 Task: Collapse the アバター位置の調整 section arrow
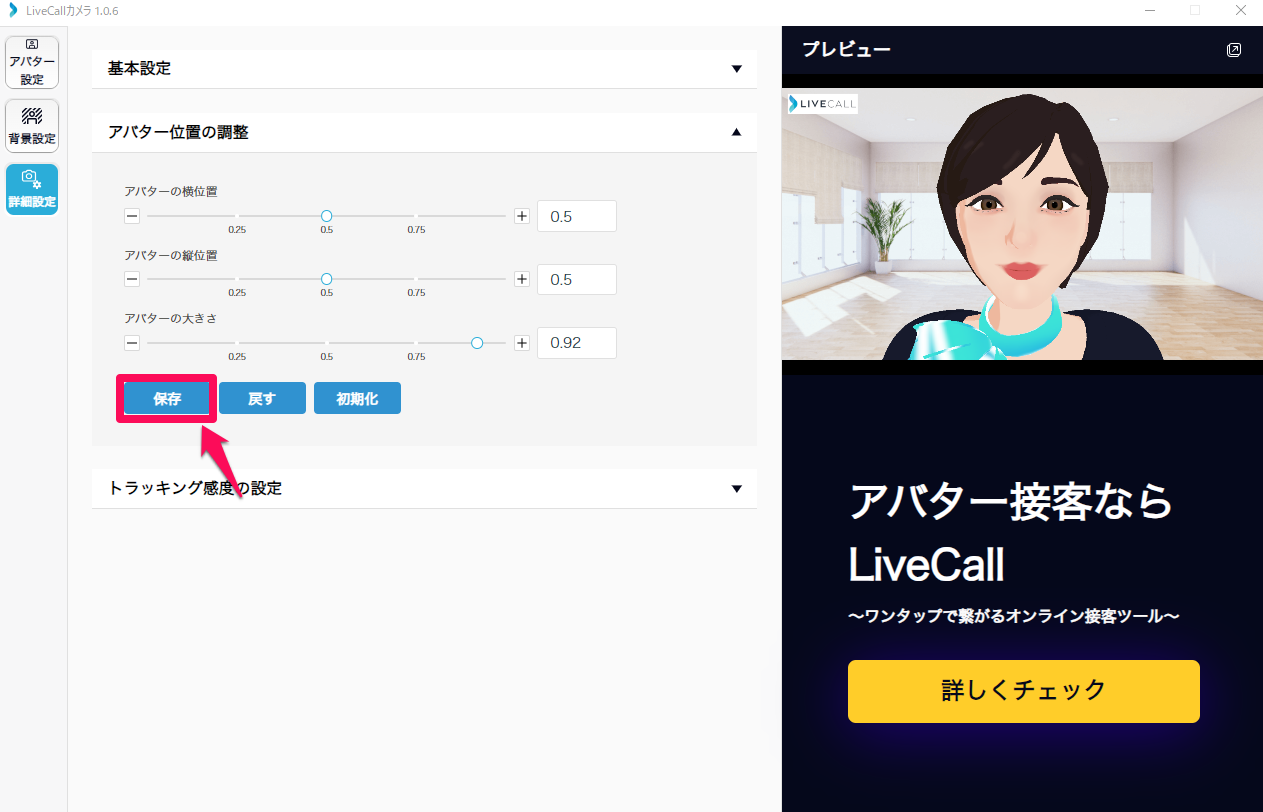coord(737,132)
